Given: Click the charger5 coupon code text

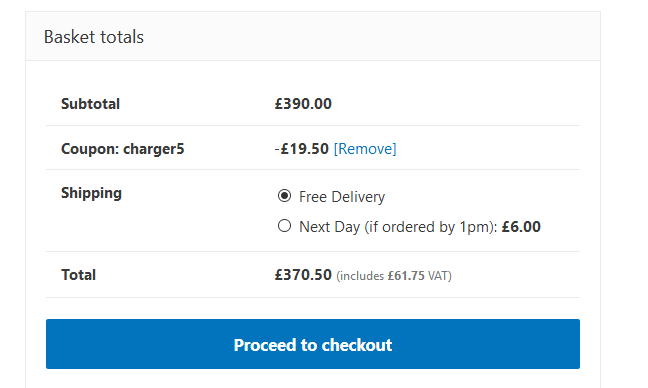Looking at the screenshot, I should (153, 149).
